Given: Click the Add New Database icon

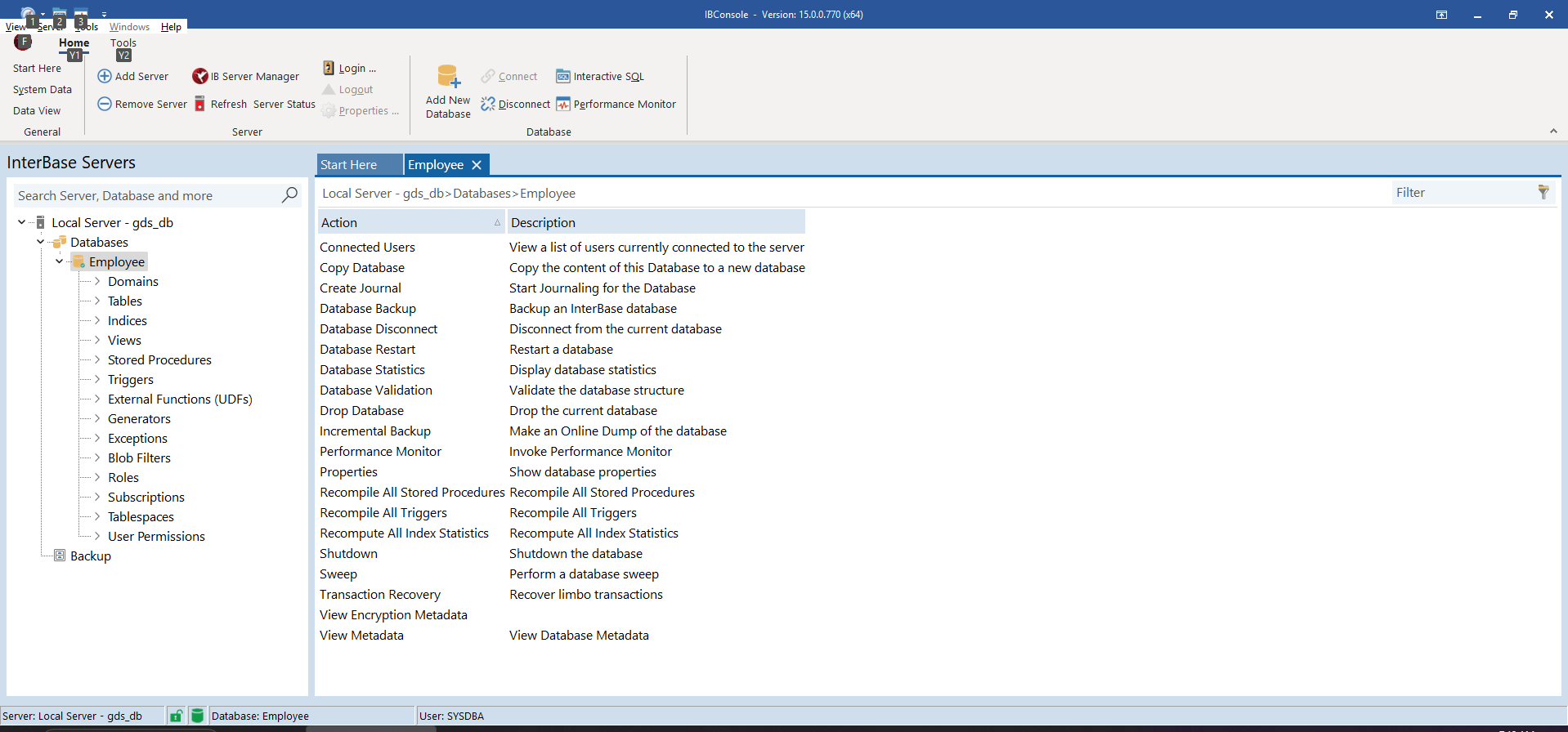Looking at the screenshot, I should coord(448,77).
